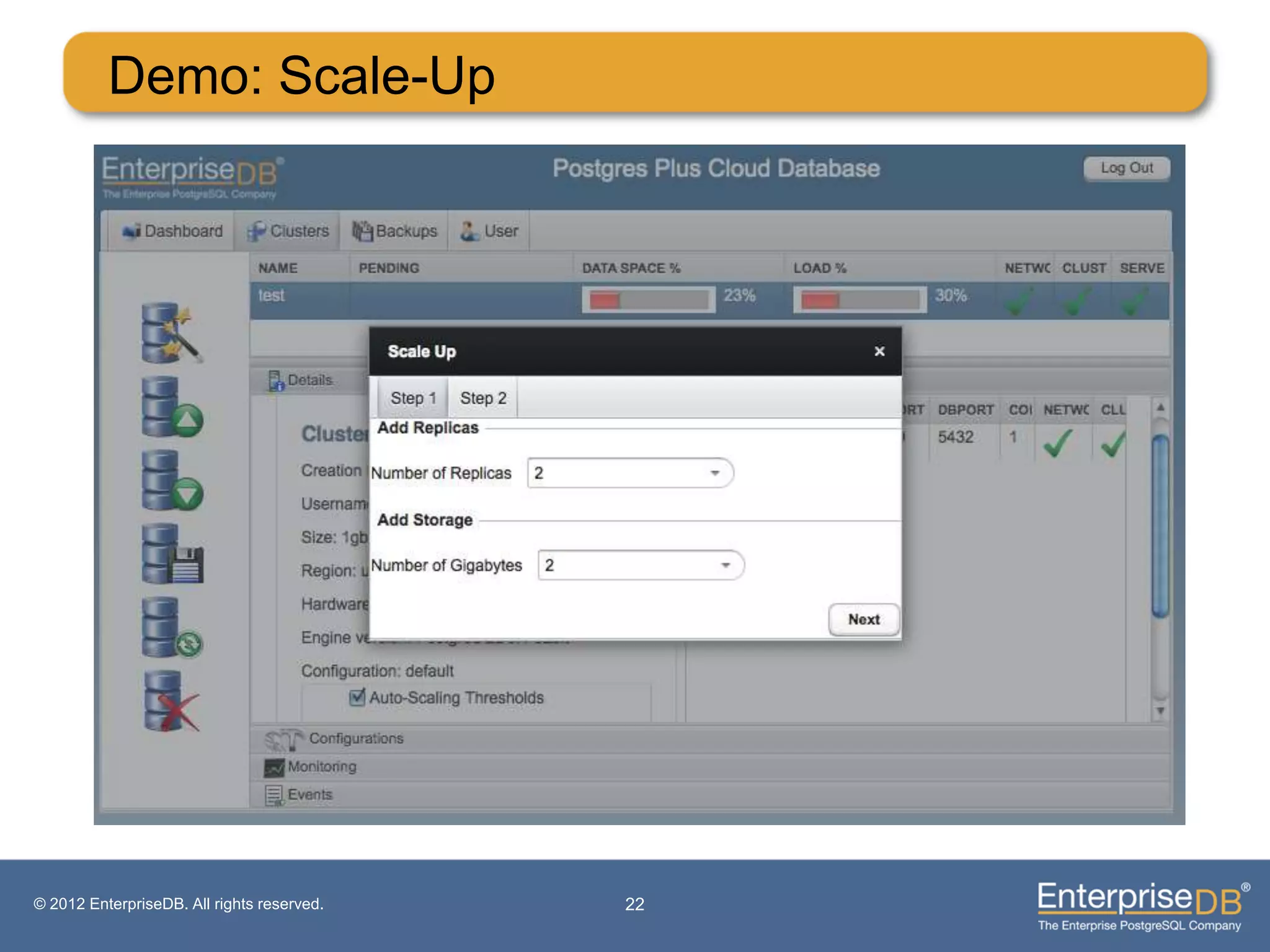
Task: Click the create cluster wizard database icon
Action: tap(172, 333)
